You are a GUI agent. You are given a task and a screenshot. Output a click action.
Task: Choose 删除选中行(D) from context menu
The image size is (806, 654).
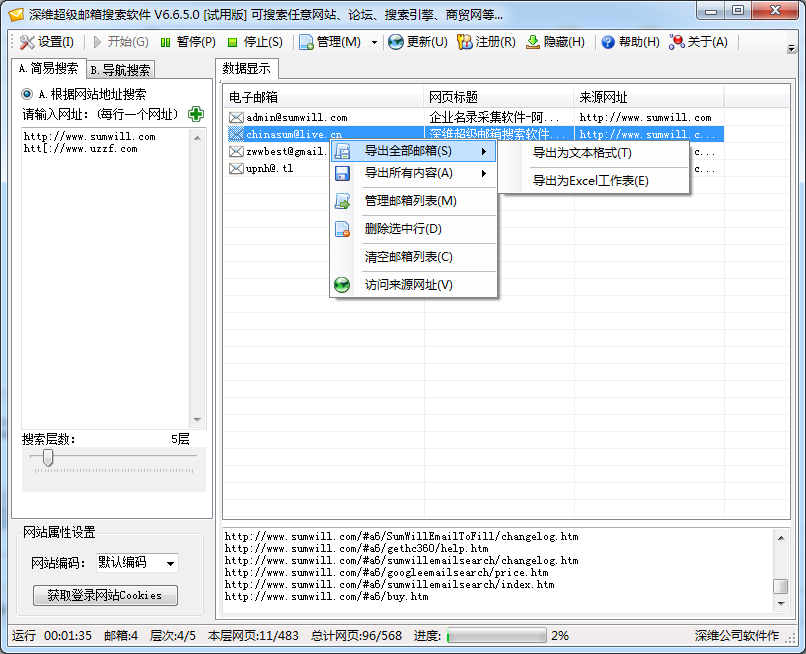coord(413,229)
